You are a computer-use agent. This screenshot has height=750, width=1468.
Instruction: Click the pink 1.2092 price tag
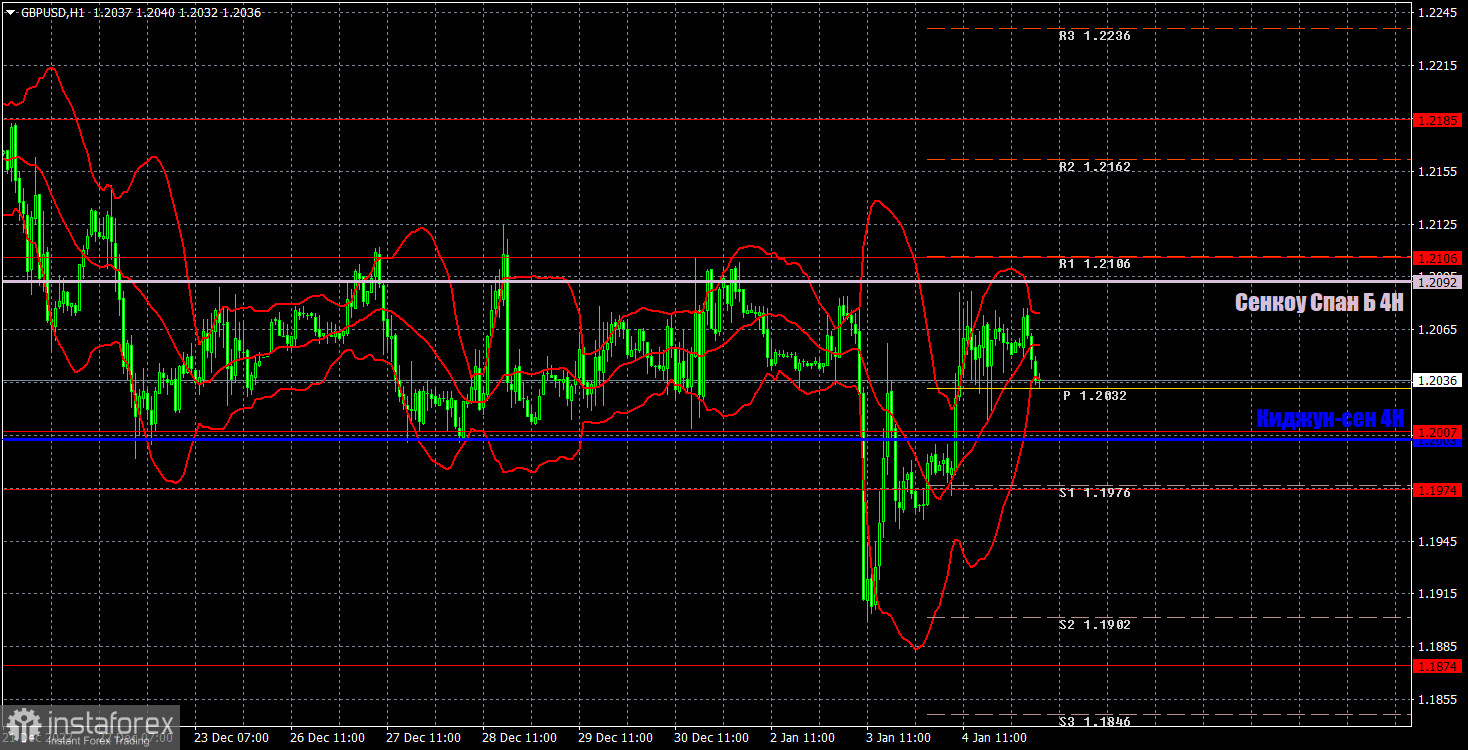tap(1438, 282)
